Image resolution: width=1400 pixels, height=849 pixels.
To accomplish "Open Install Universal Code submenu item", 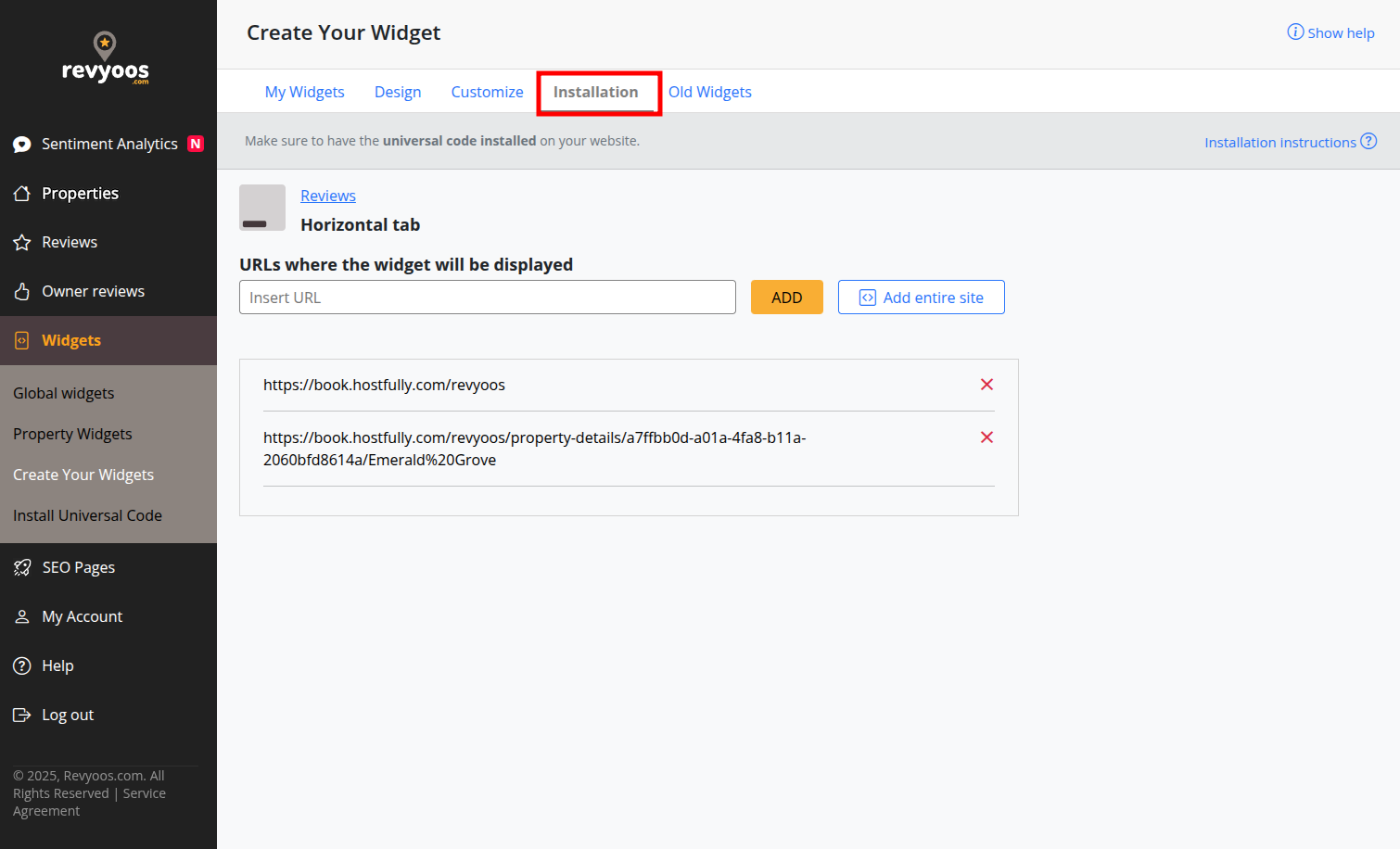I will point(87,515).
